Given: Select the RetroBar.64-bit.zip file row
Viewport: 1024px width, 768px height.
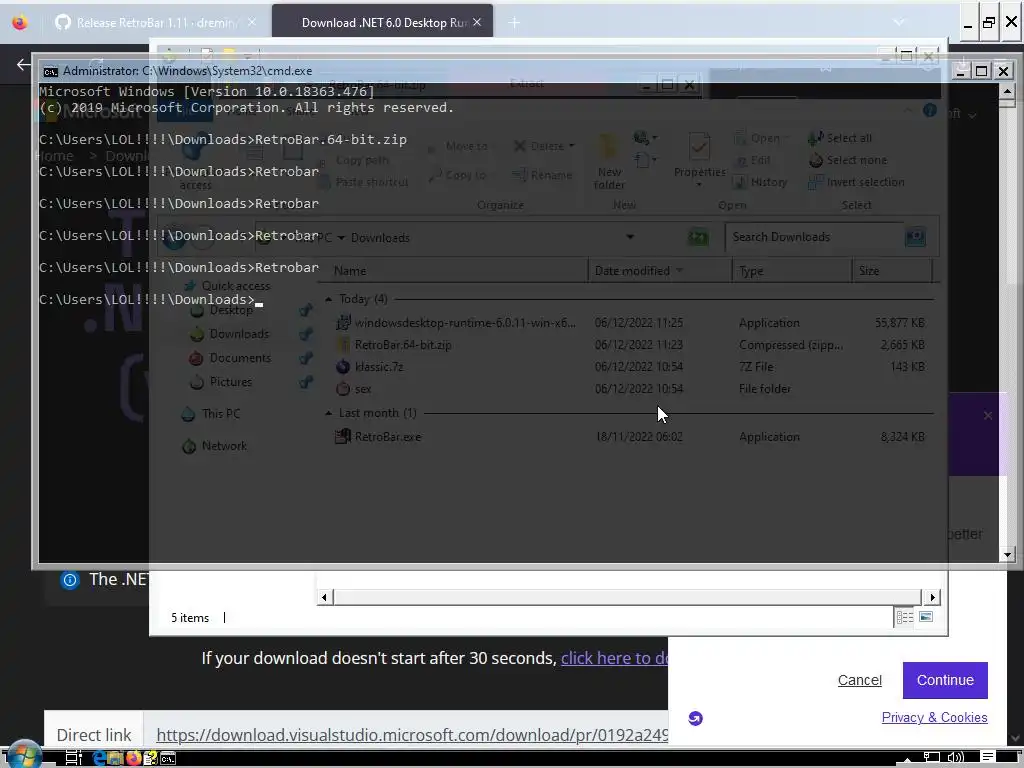Looking at the screenshot, I should pos(631,345).
